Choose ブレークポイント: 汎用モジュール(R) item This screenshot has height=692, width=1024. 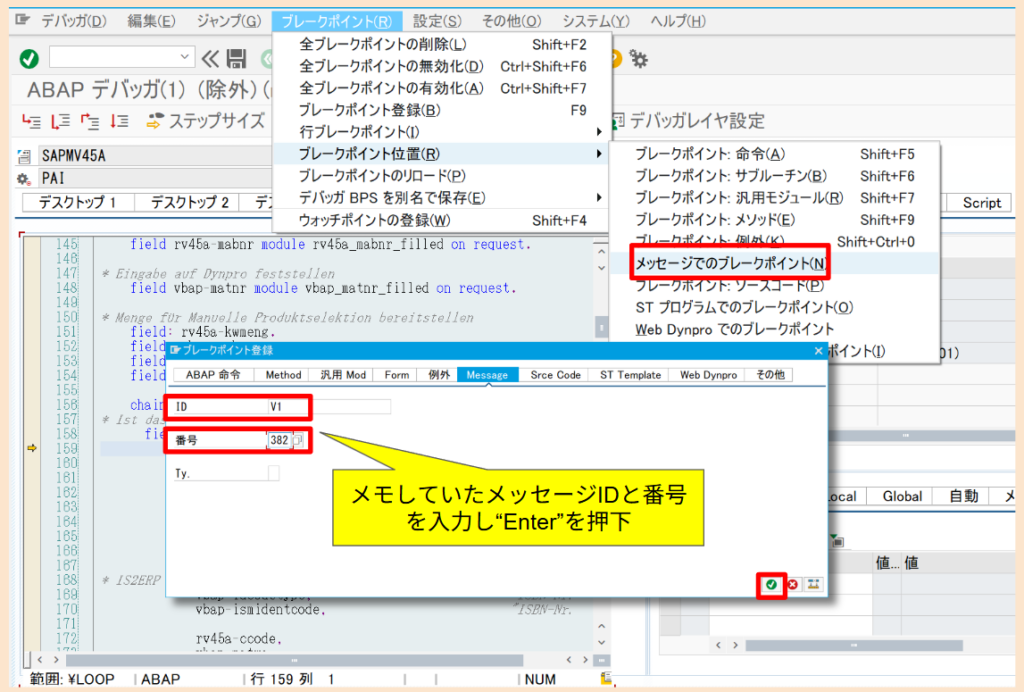(x=775, y=198)
